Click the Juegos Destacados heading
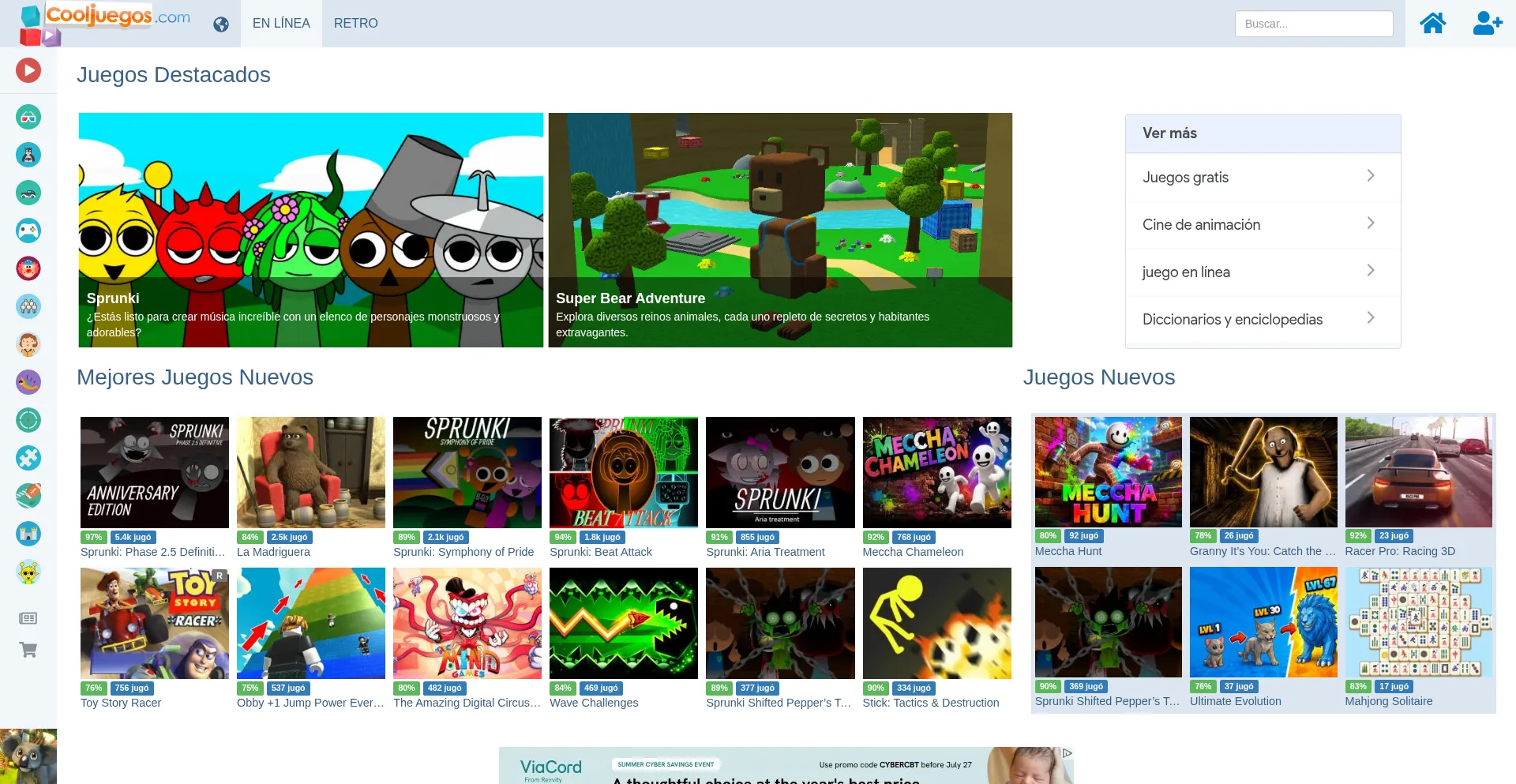The height and width of the screenshot is (784, 1516). point(174,75)
